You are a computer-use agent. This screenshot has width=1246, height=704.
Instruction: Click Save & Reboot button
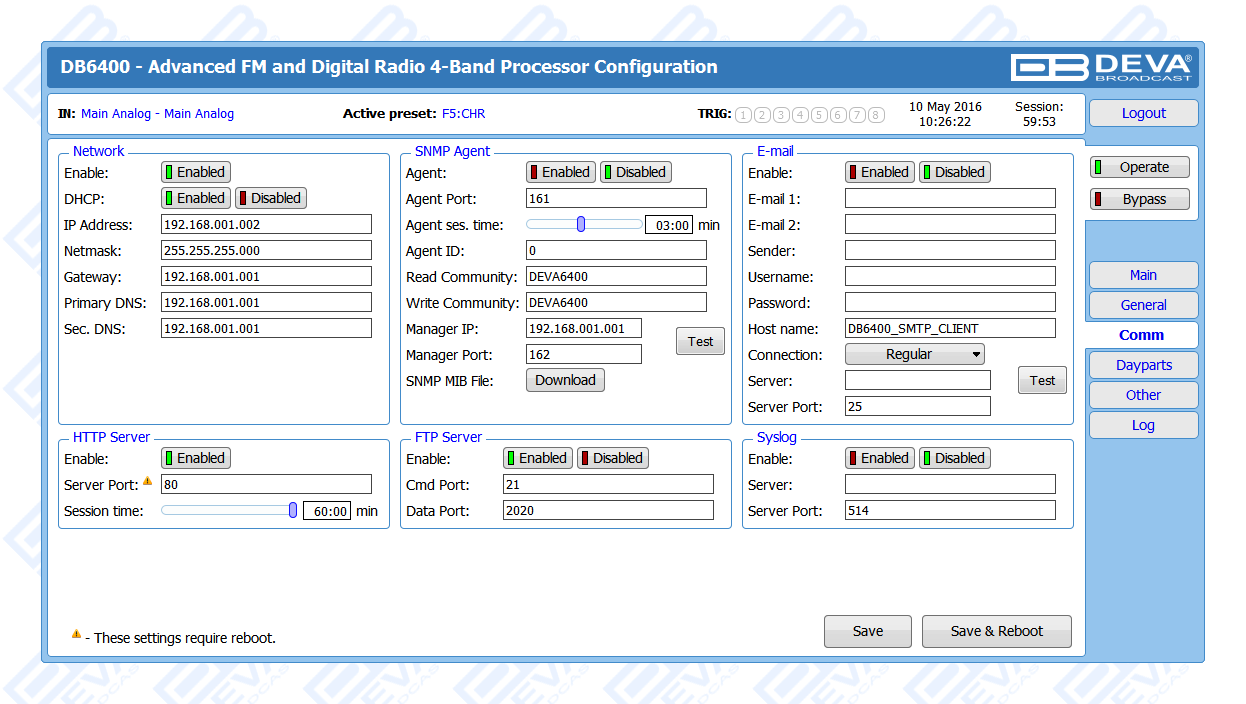pyautogui.click(x=996, y=631)
